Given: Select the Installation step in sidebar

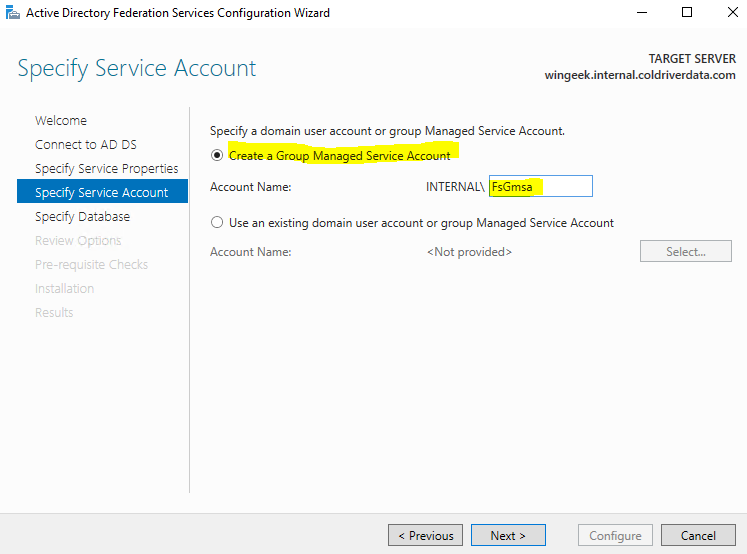Looking at the screenshot, I should point(64,288).
